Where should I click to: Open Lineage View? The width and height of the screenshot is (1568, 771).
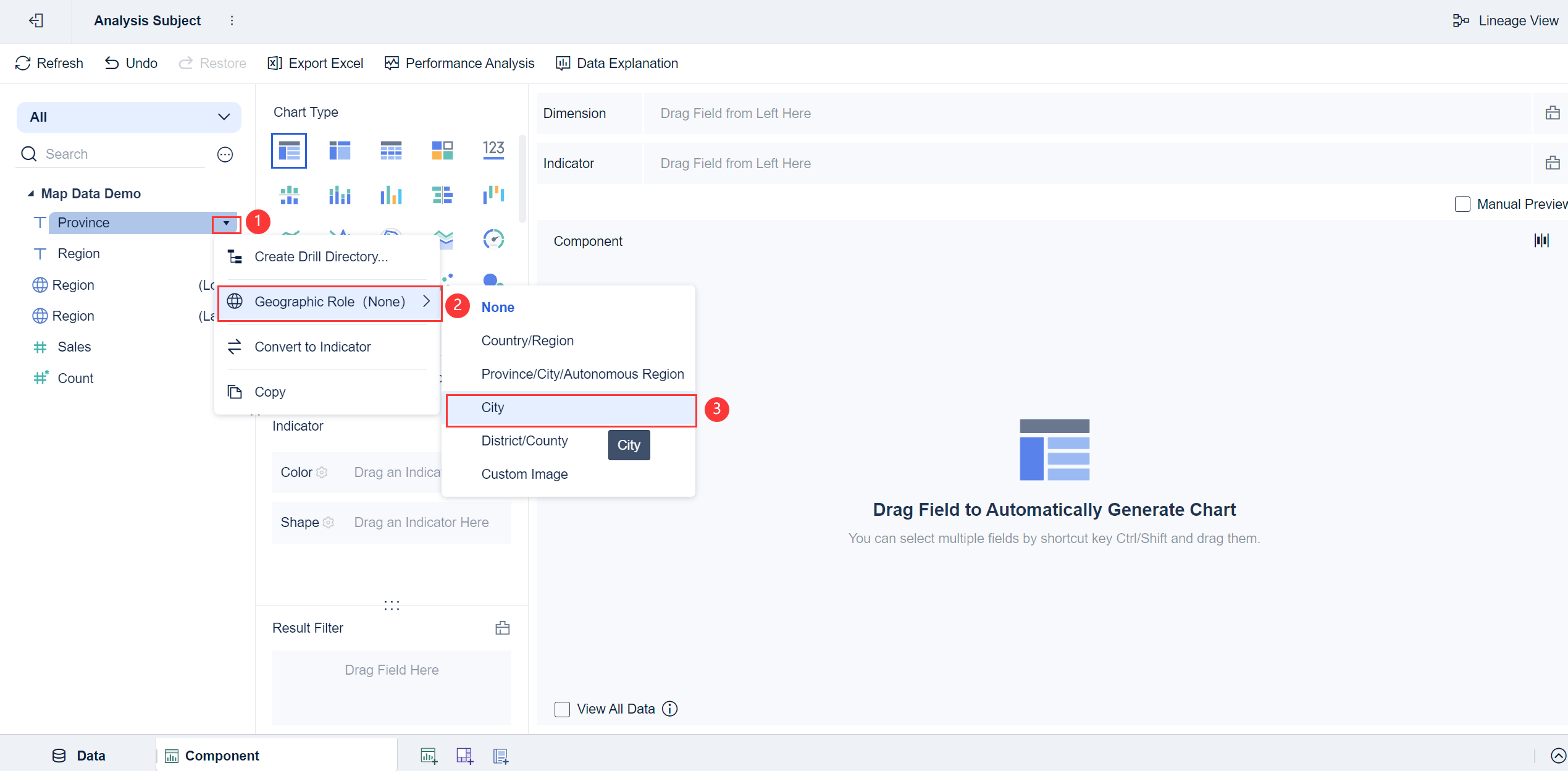[1506, 20]
